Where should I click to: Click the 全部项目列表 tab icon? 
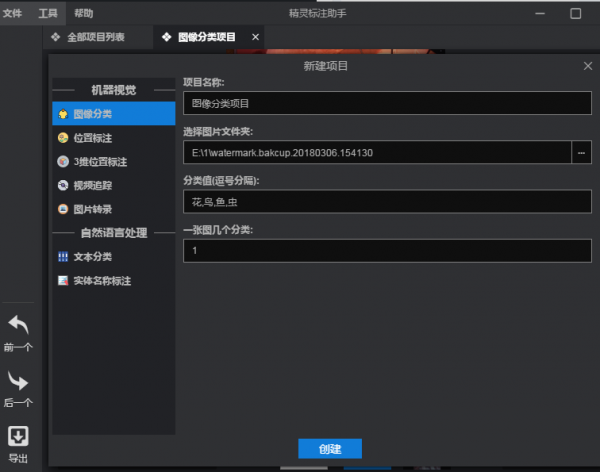pos(56,37)
